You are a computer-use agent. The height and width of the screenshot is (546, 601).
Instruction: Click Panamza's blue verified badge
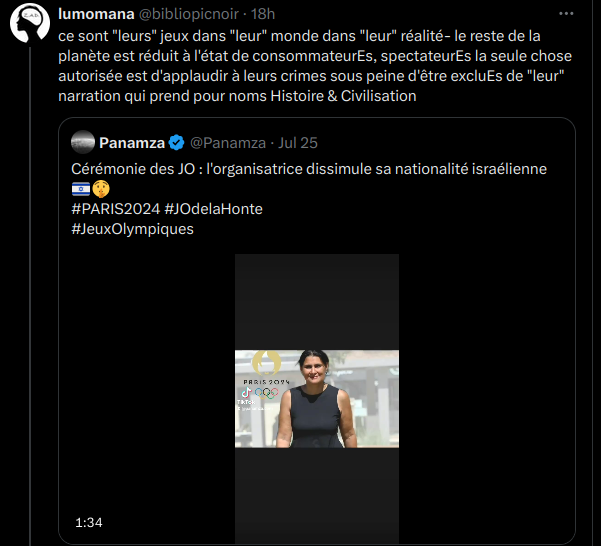tap(176, 143)
